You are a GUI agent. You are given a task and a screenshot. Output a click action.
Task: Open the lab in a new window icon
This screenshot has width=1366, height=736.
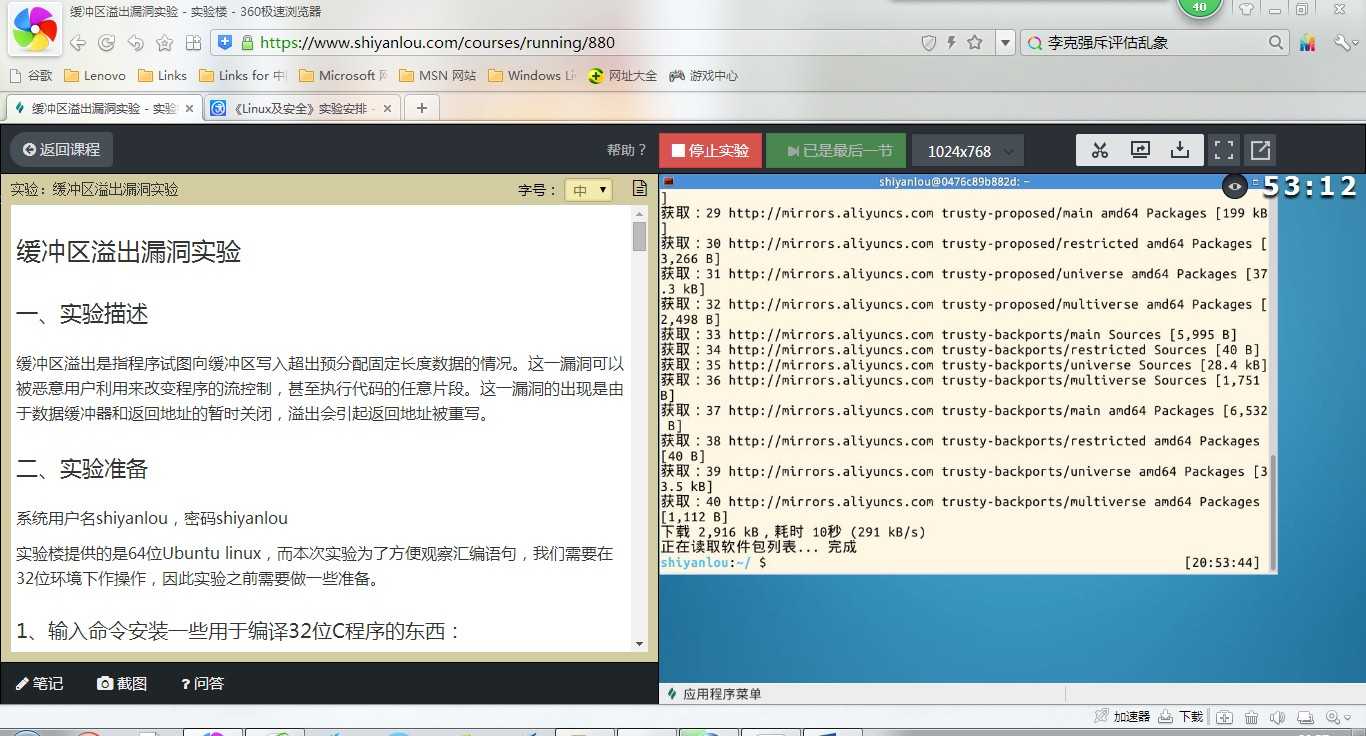click(1260, 150)
